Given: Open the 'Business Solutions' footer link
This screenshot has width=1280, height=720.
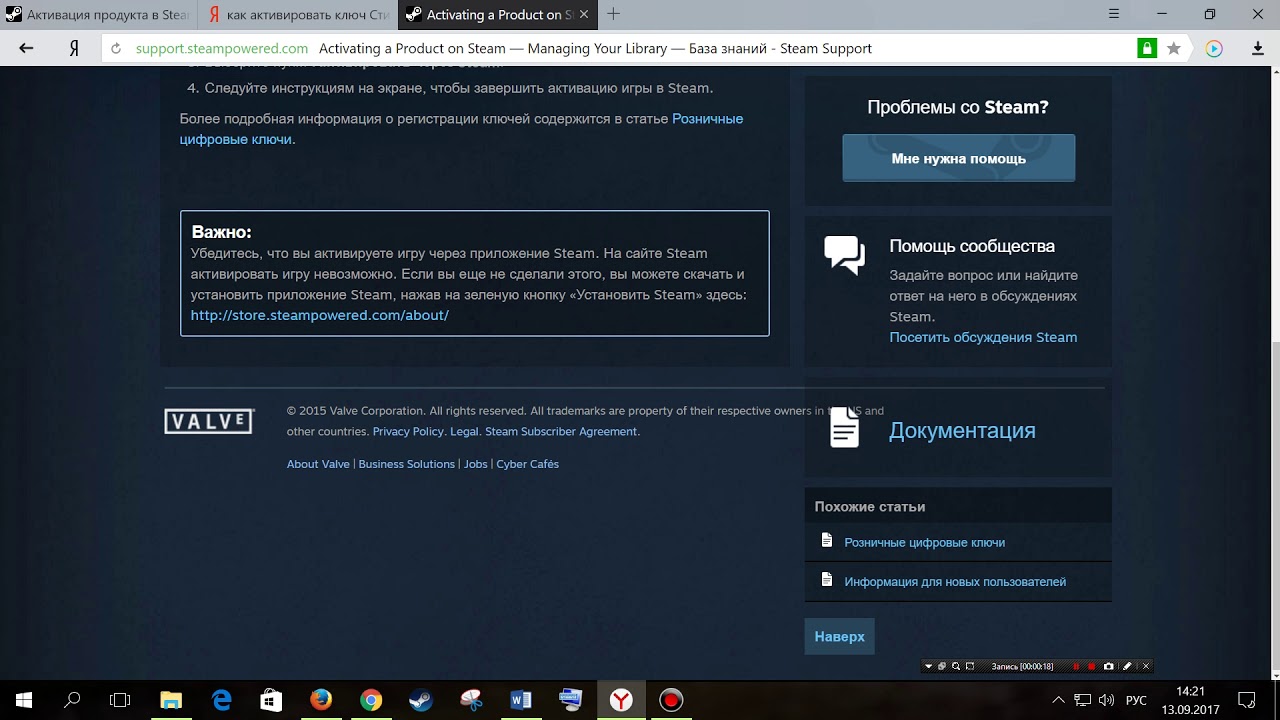Looking at the screenshot, I should 406,464.
